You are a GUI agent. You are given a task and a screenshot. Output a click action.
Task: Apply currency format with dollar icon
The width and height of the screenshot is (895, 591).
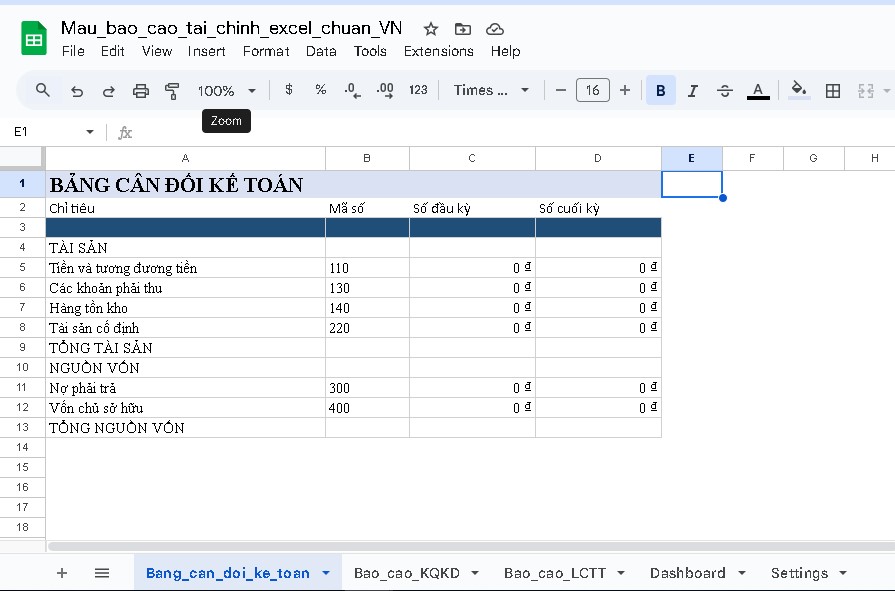(x=288, y=90)
